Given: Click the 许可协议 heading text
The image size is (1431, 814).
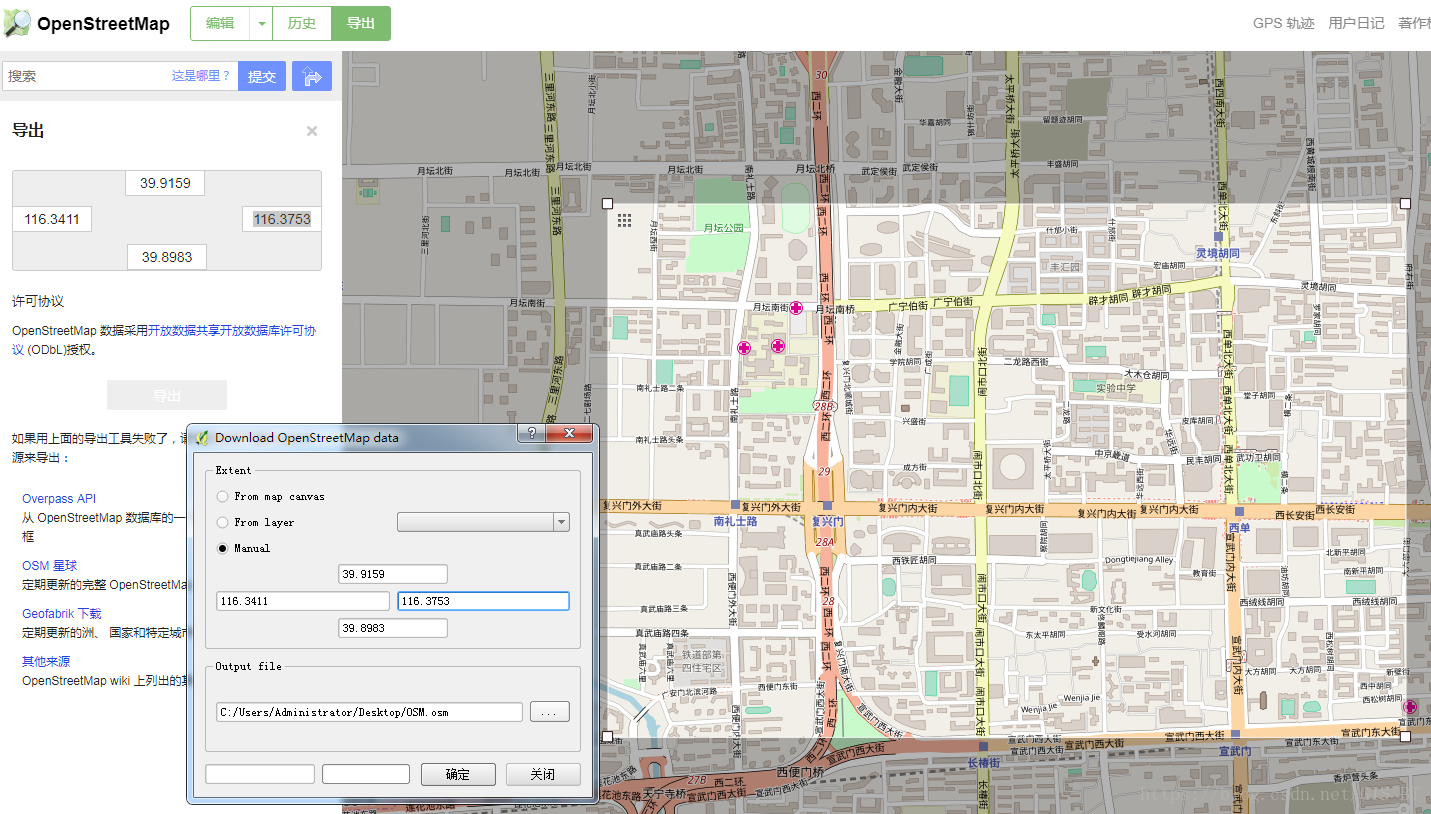Looking at the screenshot, I should [x=38, y=301].
